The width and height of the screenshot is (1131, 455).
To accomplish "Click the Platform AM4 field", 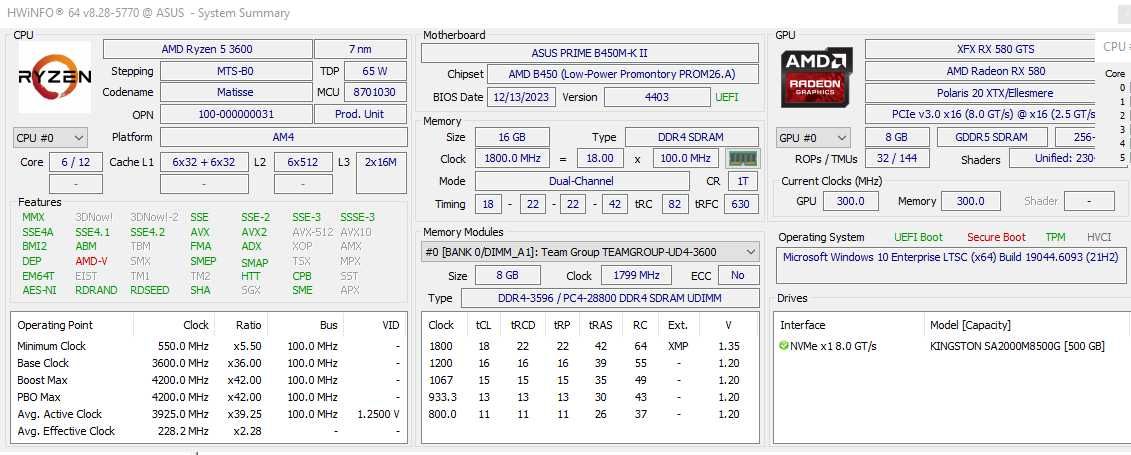I will coord(283,137).
